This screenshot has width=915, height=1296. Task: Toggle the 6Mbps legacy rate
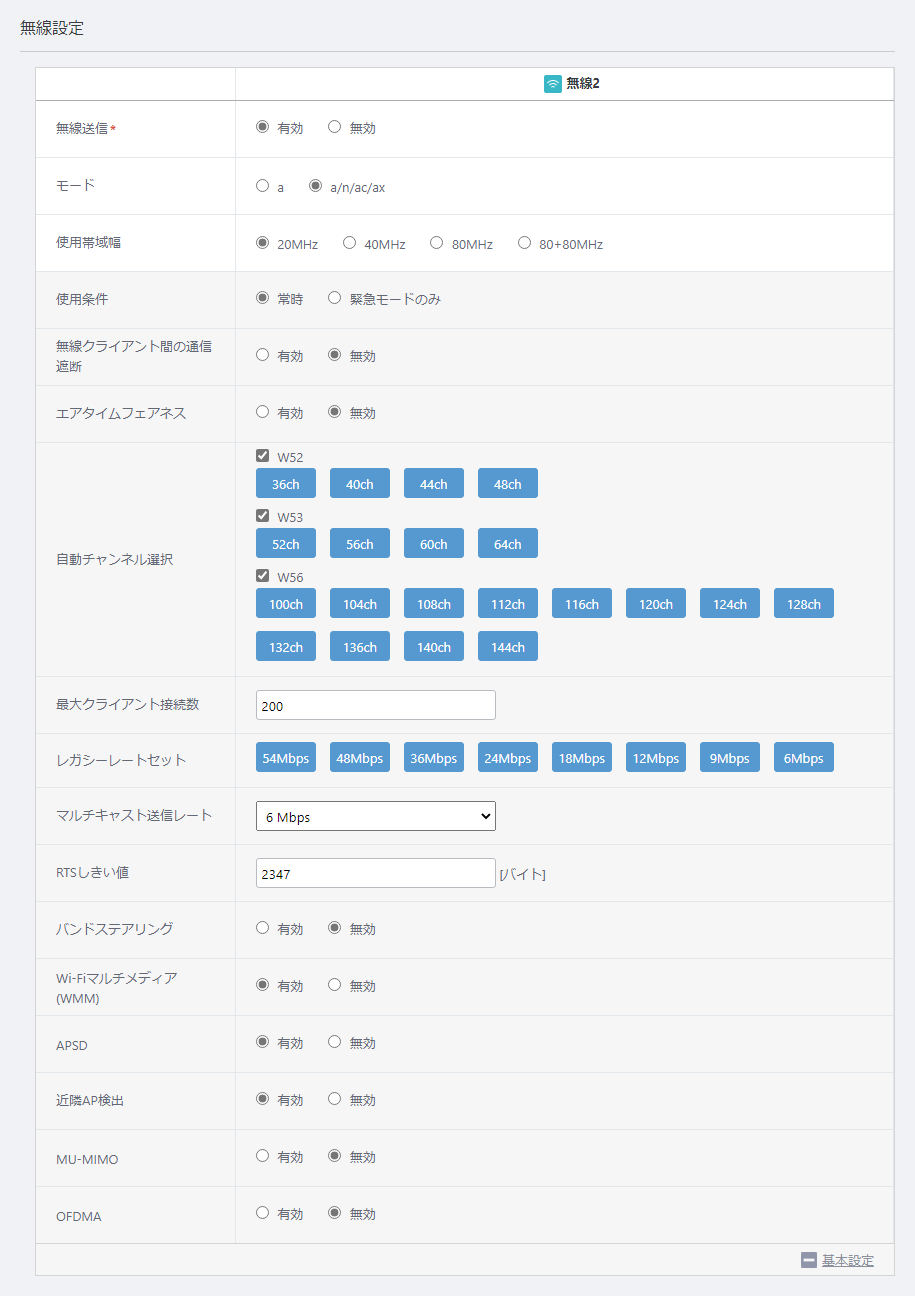pos(804,757)
